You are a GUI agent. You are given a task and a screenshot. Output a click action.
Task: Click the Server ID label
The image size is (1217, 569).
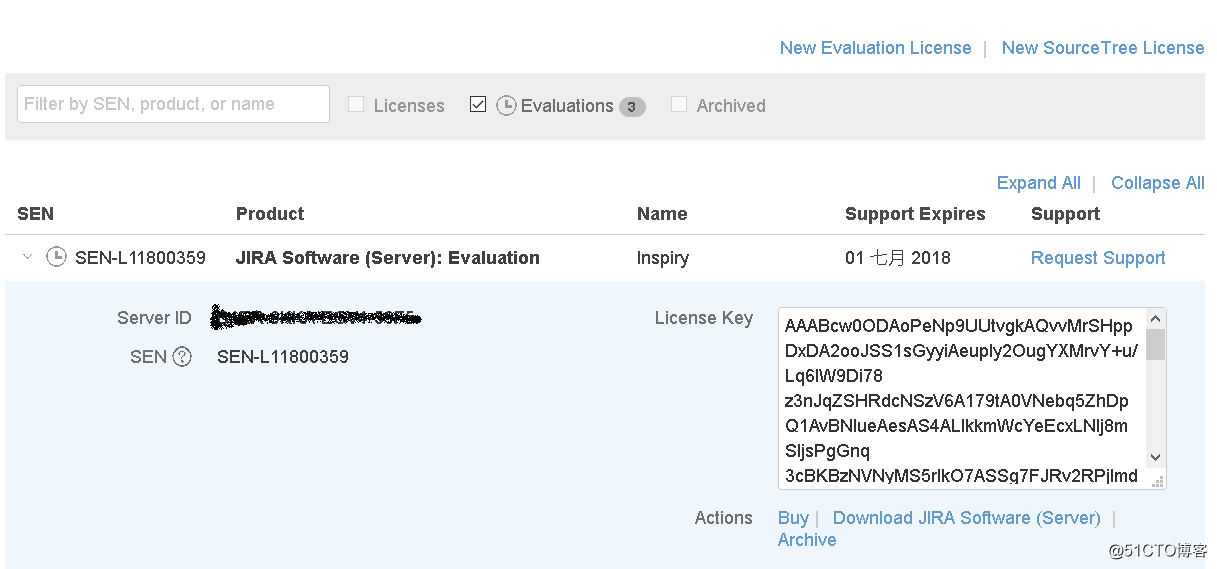coord(154,318)
